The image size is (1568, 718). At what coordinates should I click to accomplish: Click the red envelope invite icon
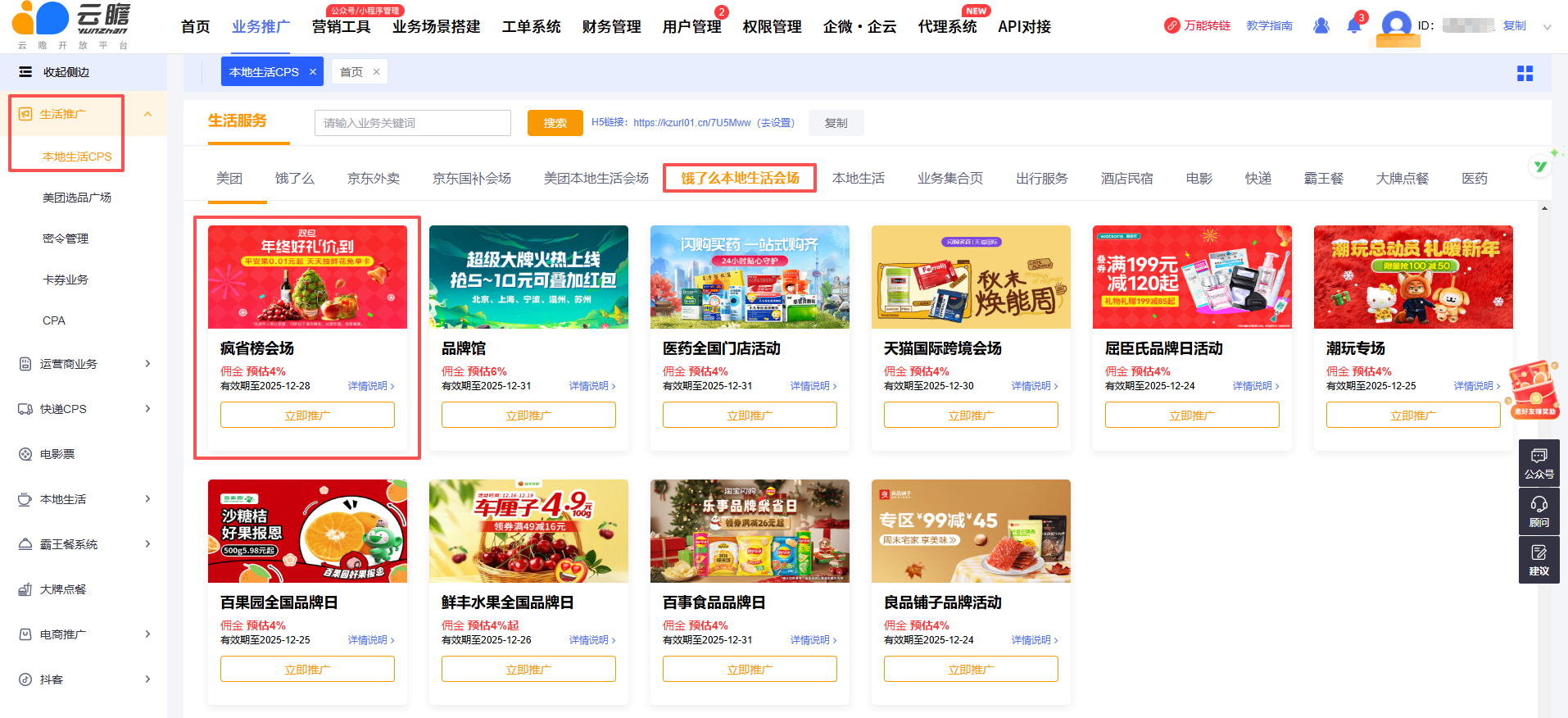[1534, 389]
